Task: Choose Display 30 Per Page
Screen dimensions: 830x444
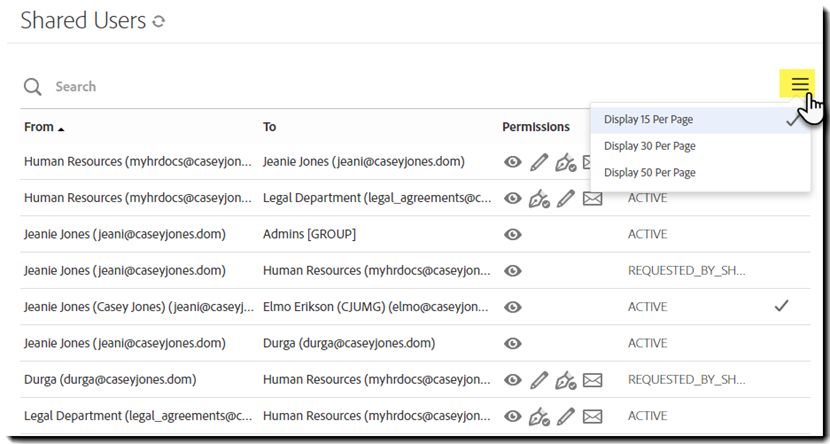Action: coord(649,146)
